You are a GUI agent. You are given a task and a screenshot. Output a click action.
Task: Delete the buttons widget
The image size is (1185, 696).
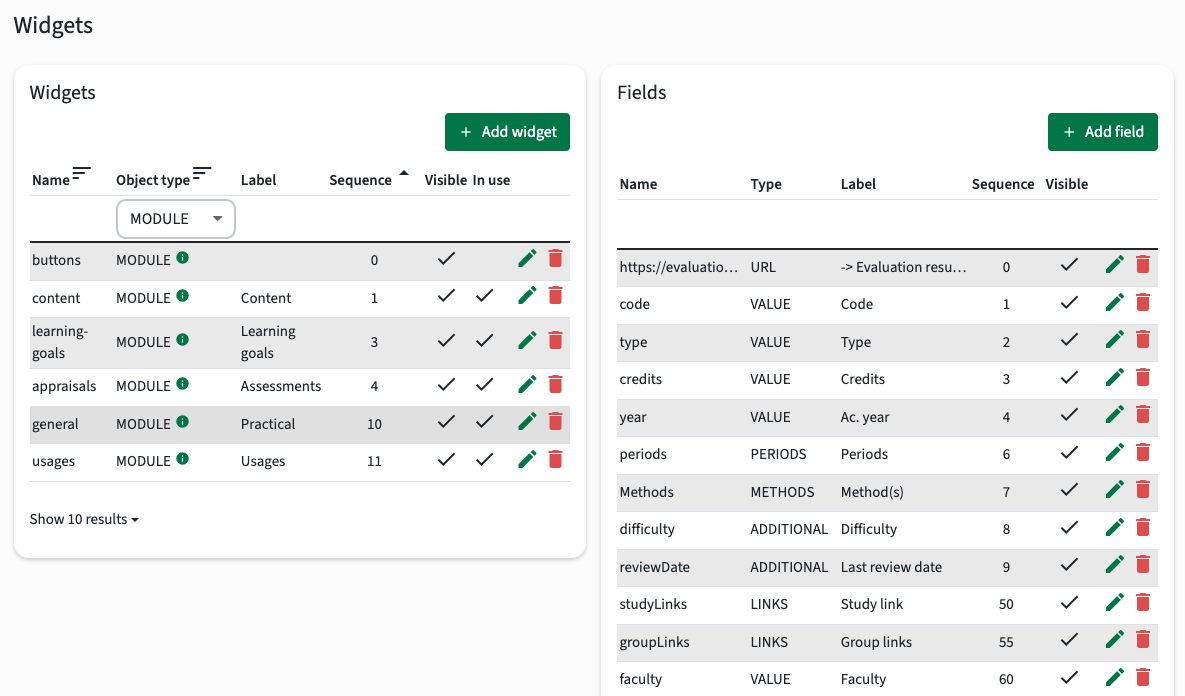pyautogui.click(x=555, y=258)
